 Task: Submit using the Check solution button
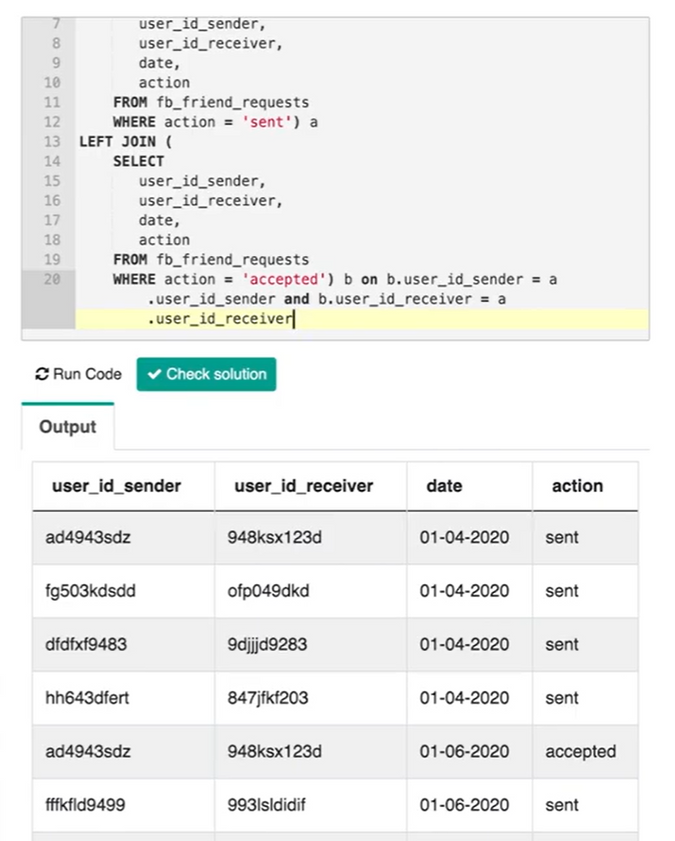206,374
